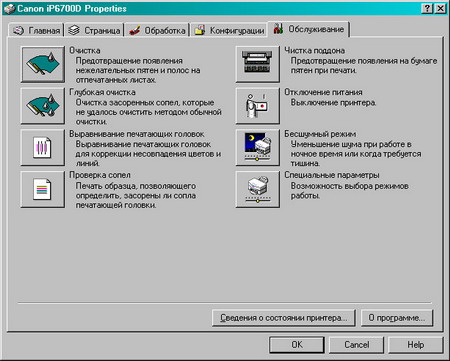Open the Обработка tab

tap(157, 30)
